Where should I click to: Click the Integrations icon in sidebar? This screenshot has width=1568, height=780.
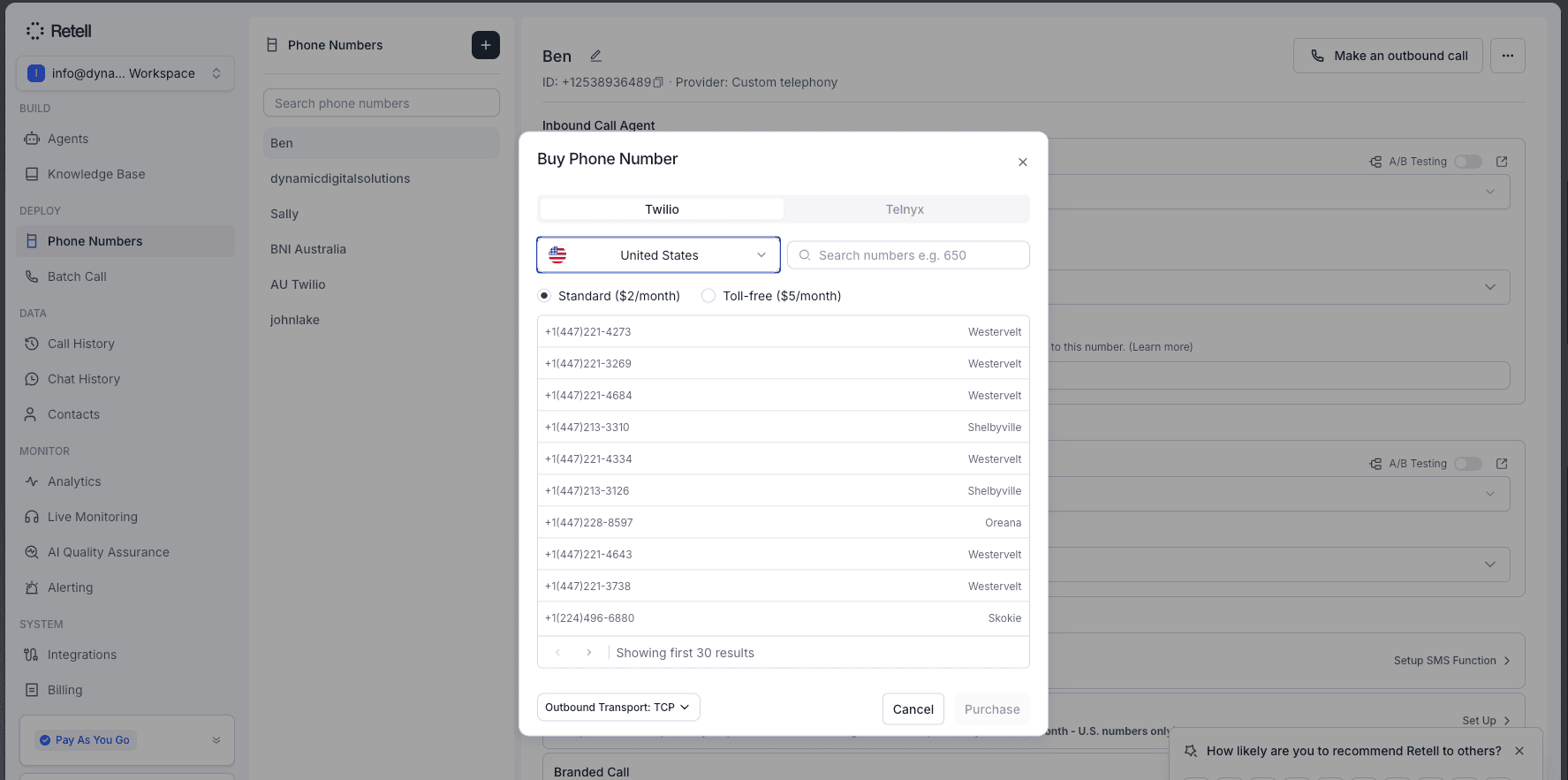32,655
